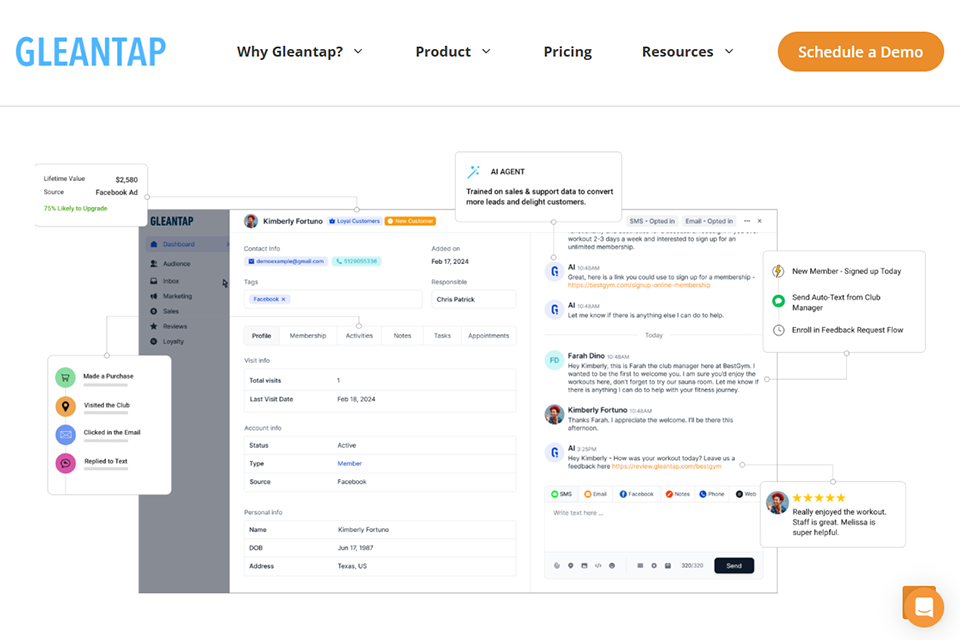Click Kimberly Fortuno's avatar in profile header
Viewport: 960px width, 640px height.
click(250, 221)
